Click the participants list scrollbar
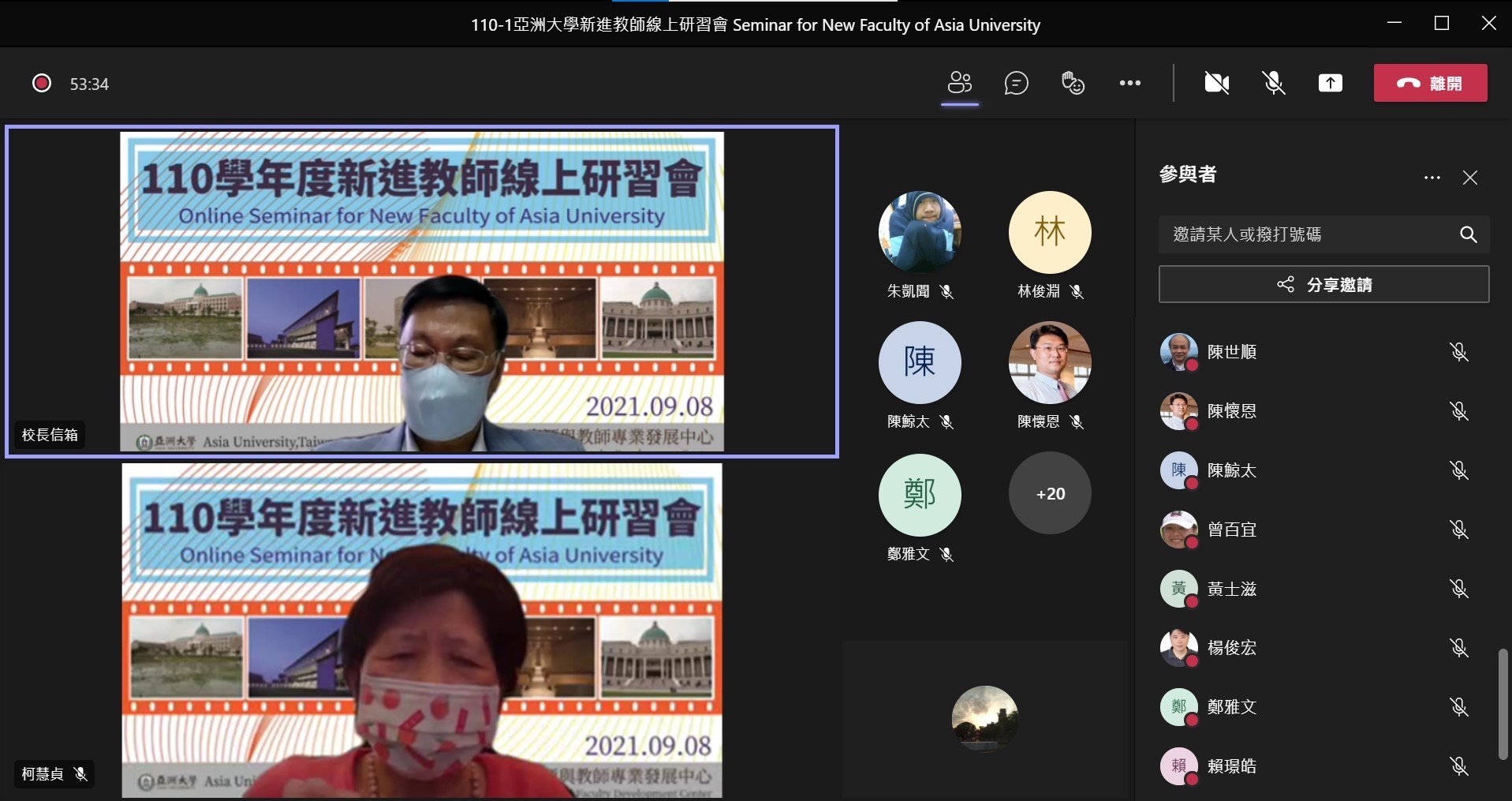This screenshot has height=801, width=1512. coord(1503,704)
